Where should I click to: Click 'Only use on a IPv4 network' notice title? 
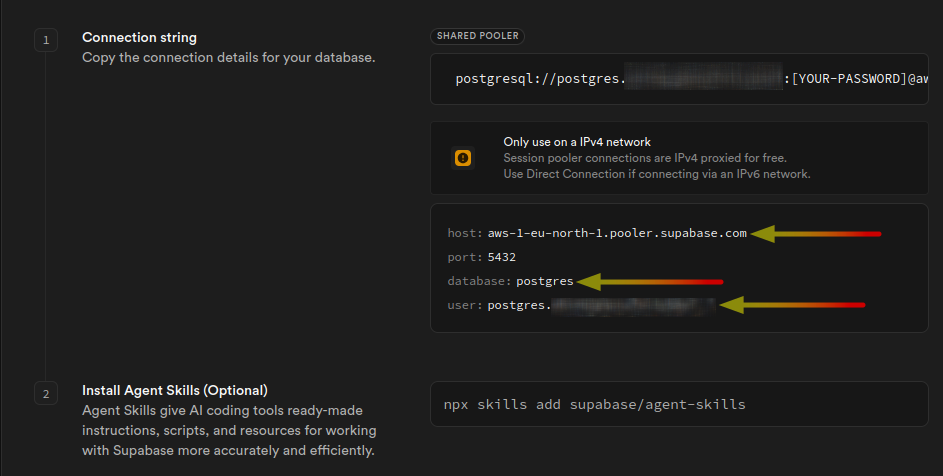pyautogui.click(x=577, y=142)
